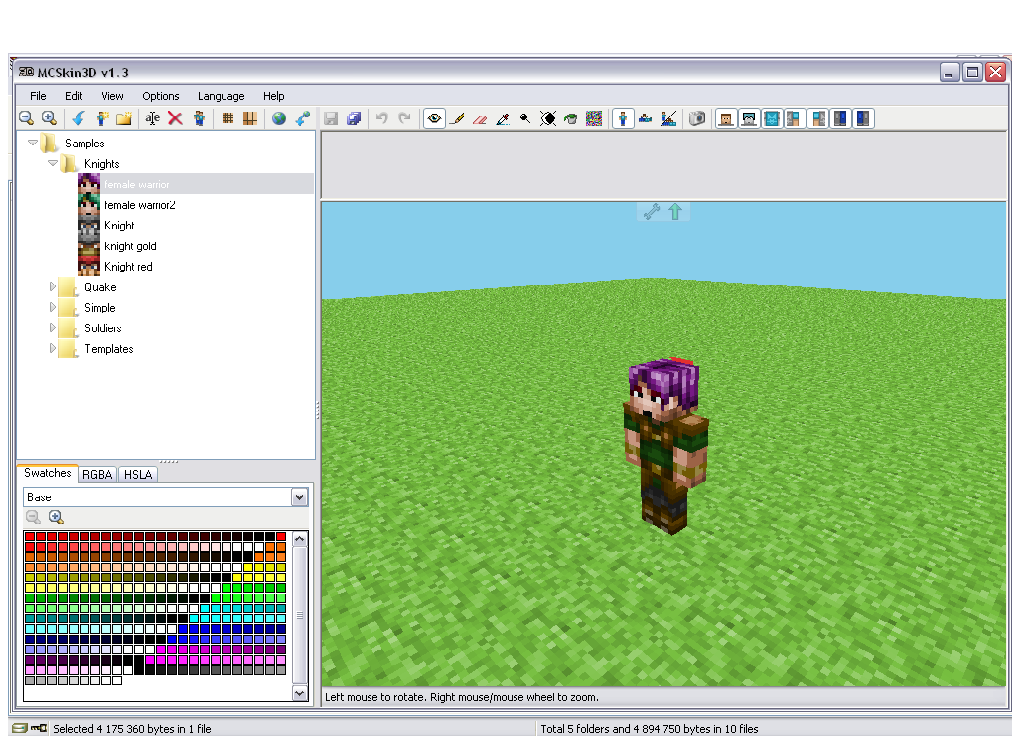
Task: Select the colorful noise tool
Action: point(594,118)
